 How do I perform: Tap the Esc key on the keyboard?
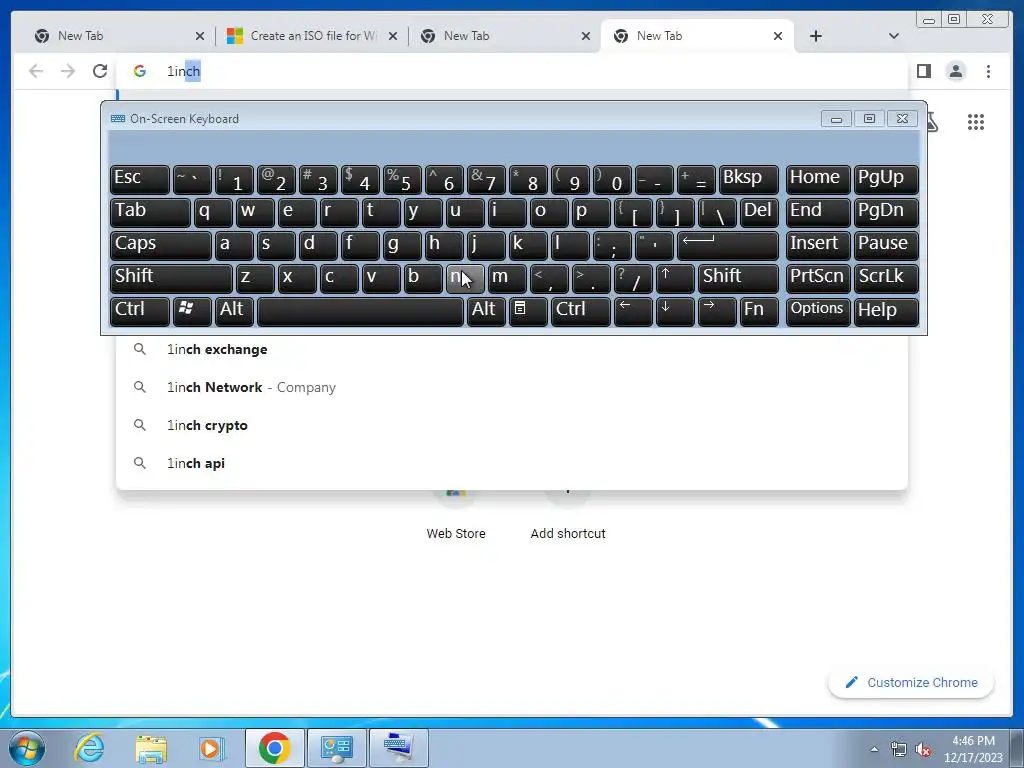coord(140,179)
